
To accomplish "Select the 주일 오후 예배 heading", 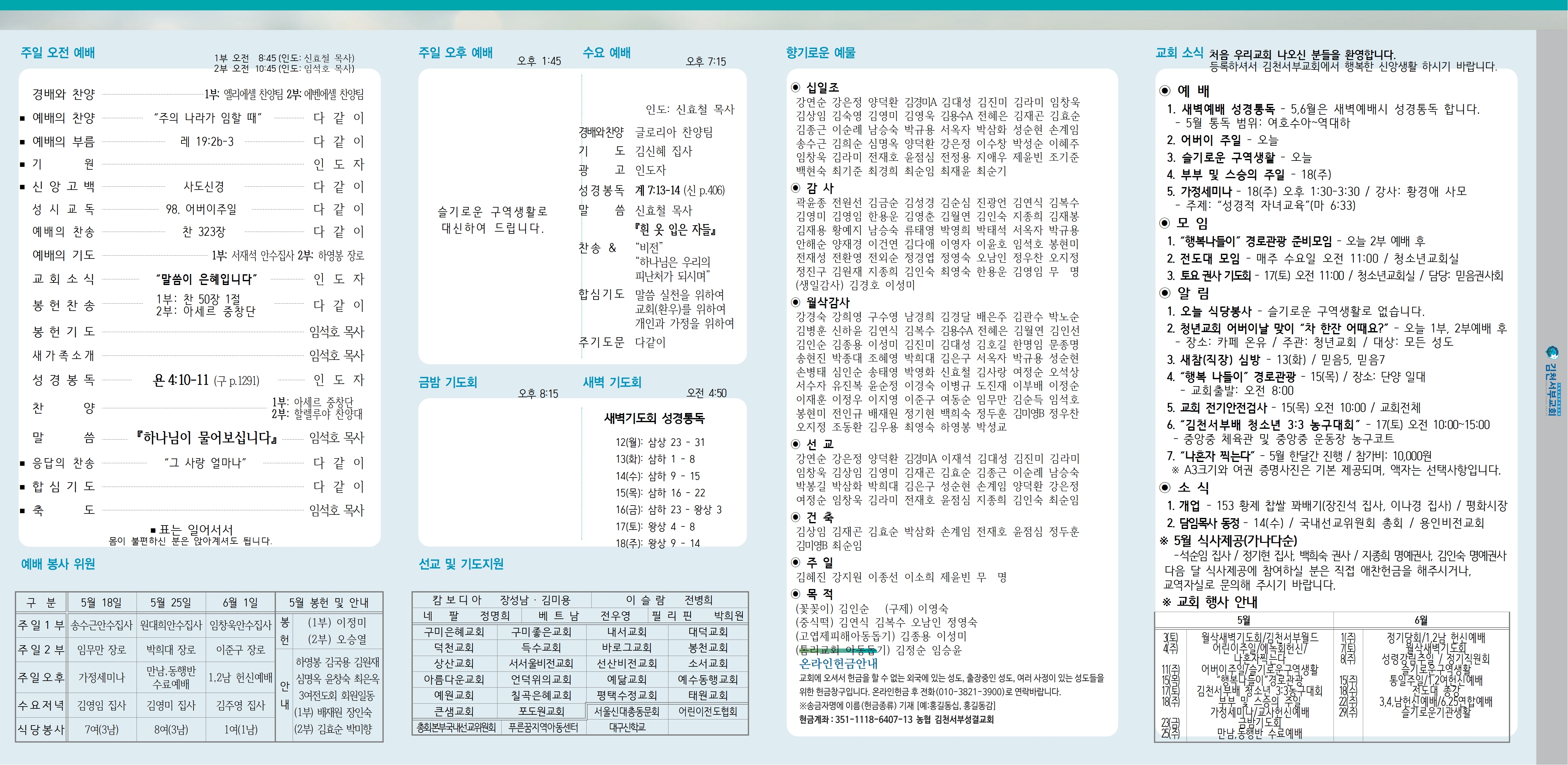I will (455, 53).
